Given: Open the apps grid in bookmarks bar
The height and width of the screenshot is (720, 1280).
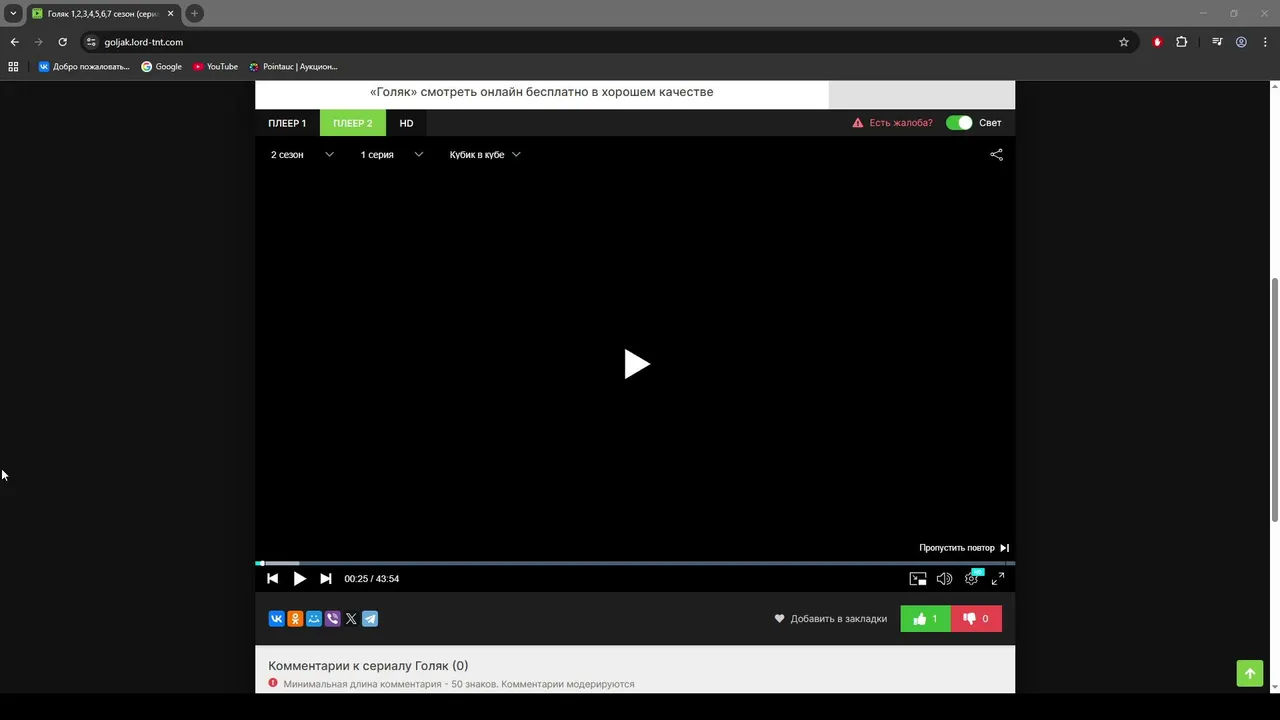Looking at the screenshot, I should (13, 67).
